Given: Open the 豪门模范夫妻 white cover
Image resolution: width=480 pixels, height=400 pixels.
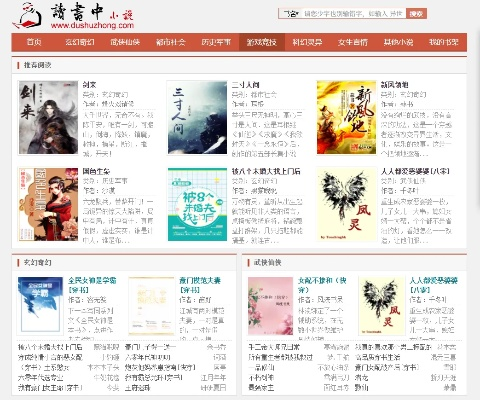Looking at the screenshot, I should 152,305.
